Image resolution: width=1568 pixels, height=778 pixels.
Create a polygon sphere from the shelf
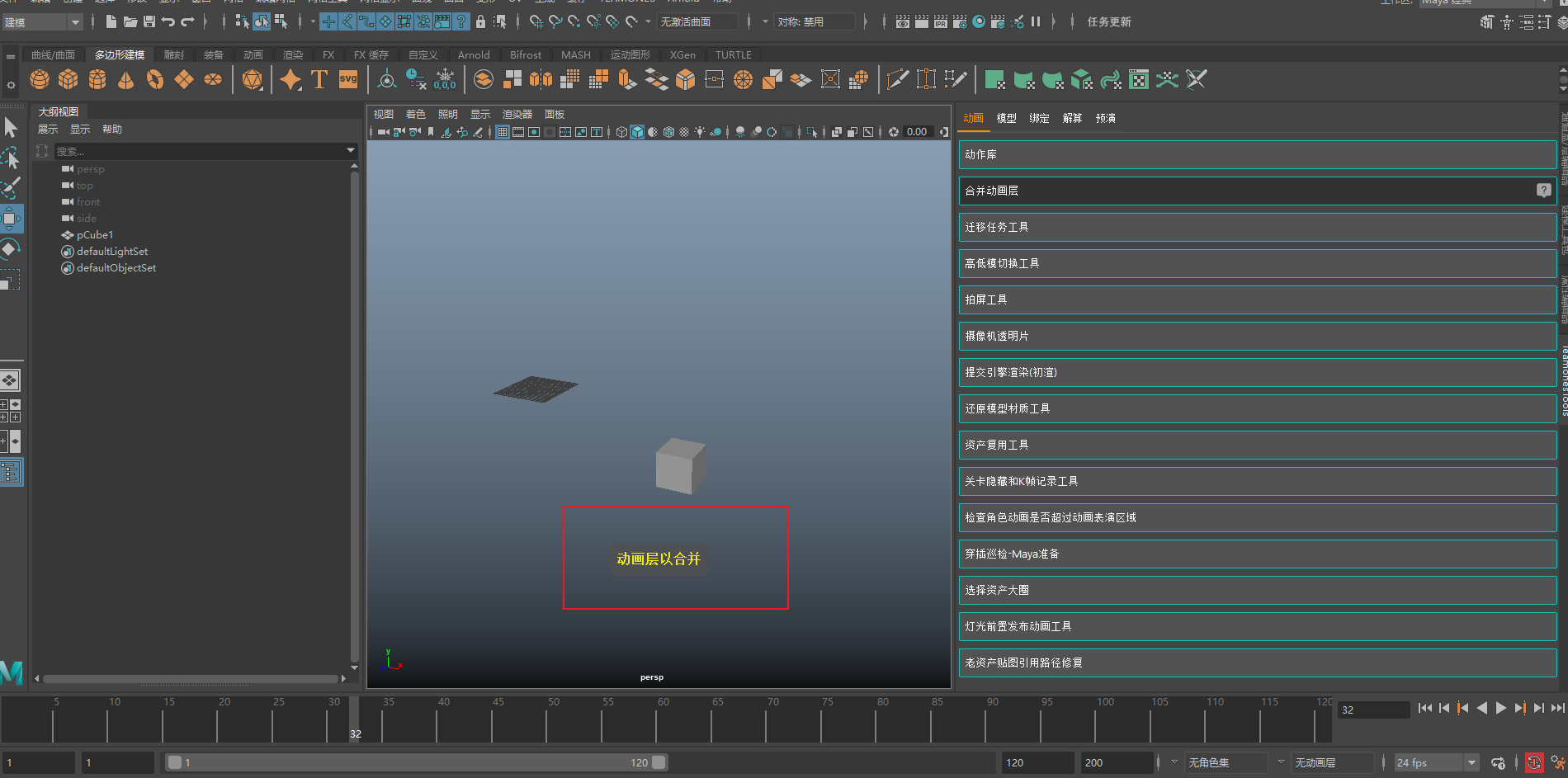pyautogui.click(x=40, y=79)
